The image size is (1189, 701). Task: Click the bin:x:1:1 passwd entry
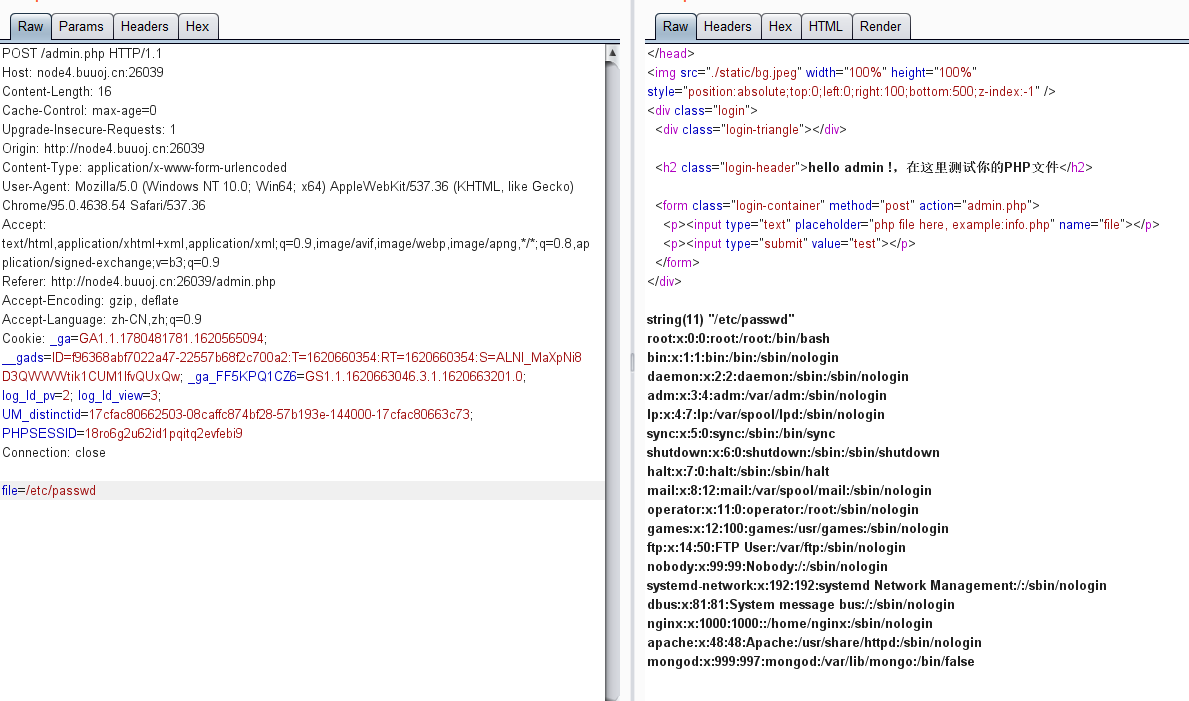742,357
